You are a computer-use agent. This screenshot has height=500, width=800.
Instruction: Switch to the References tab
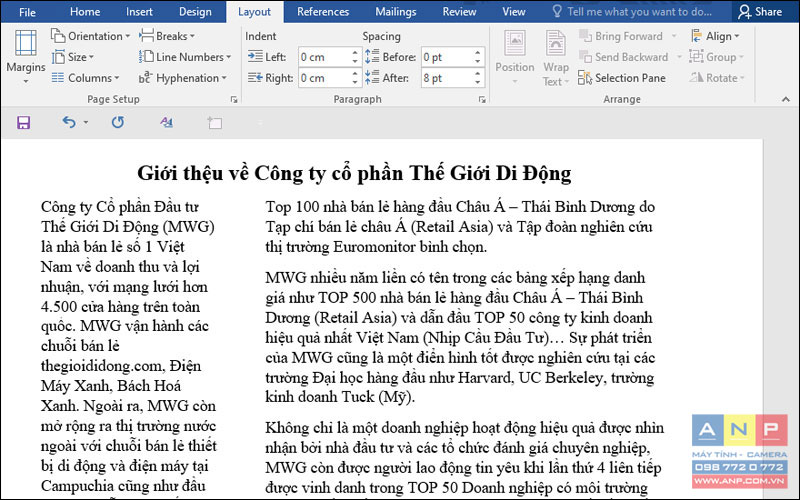[323, 12]
